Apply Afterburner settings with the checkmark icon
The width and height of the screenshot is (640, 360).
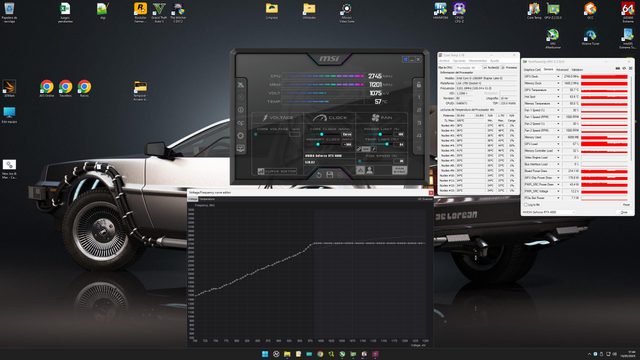[x=340, y=175]
